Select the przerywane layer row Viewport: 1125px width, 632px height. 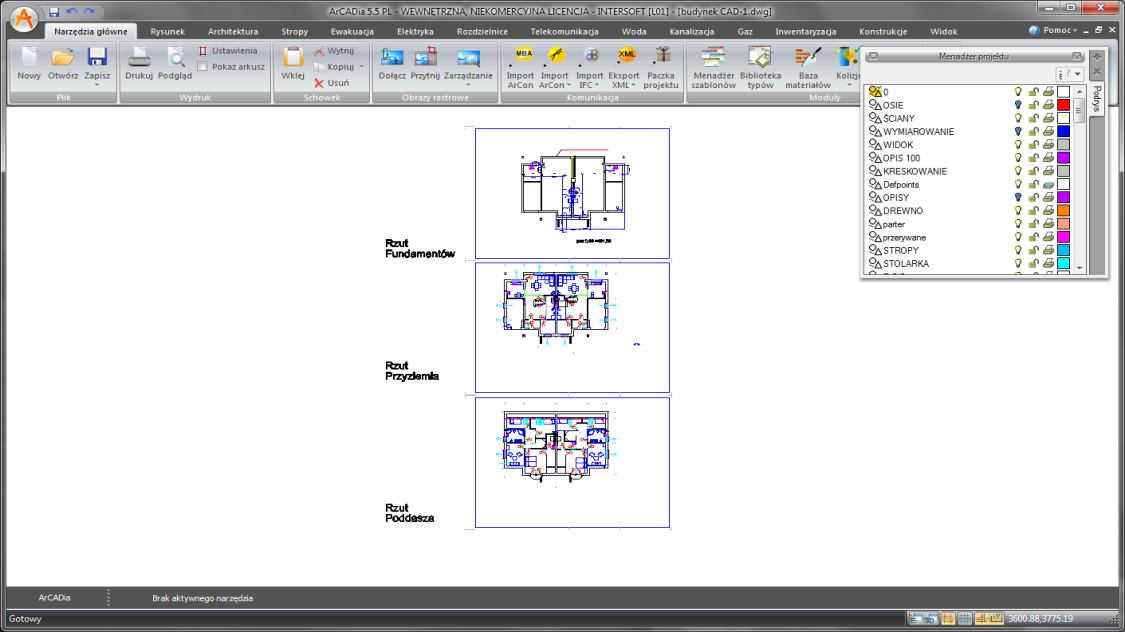click(969, 237)
